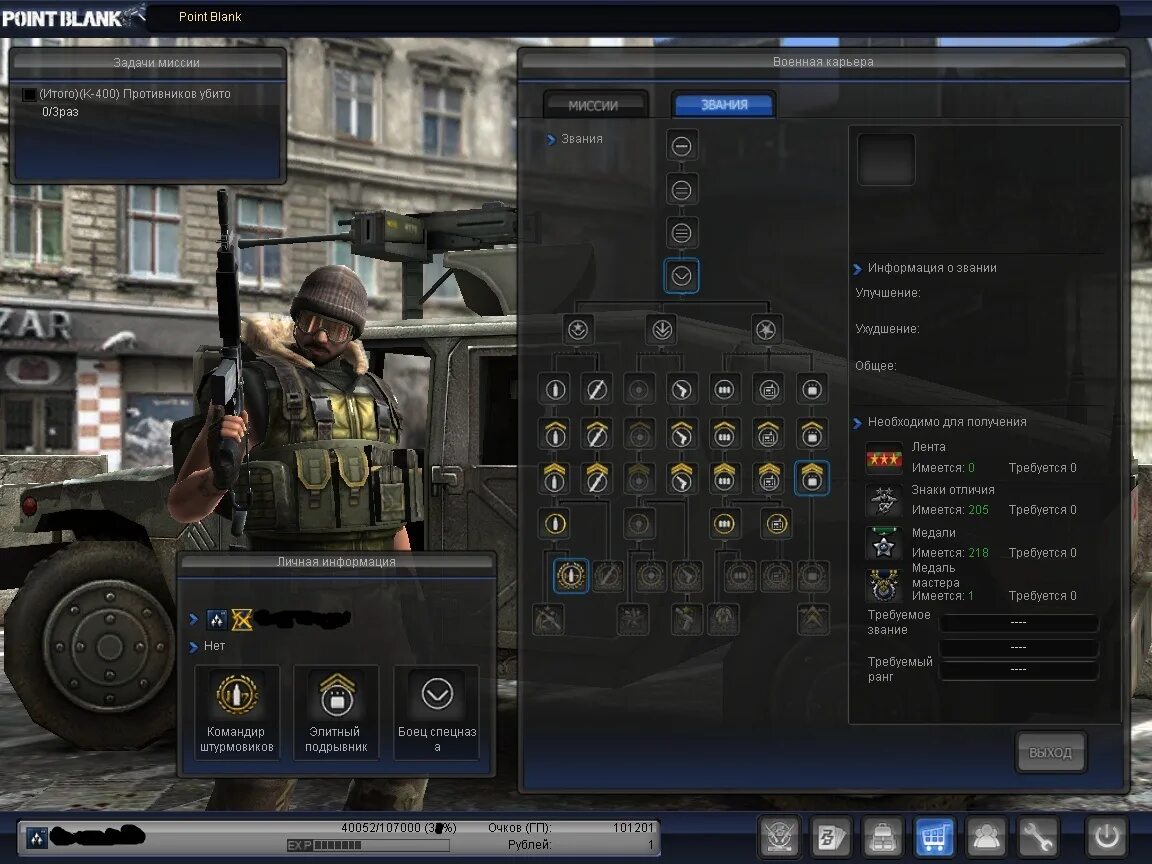Click the Элитный подрывник title slot
The width and height of the screenshot is (1152, 864).
coord(336,712)
